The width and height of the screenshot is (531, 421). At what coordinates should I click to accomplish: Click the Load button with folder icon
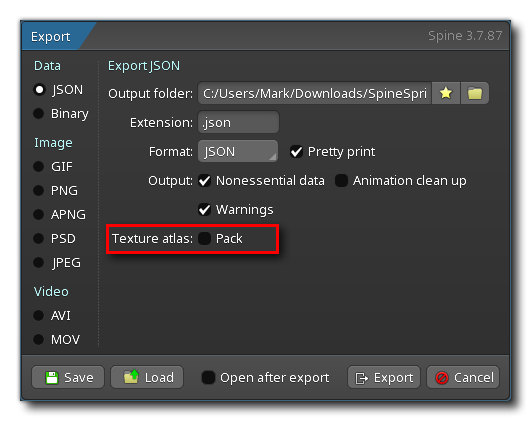147,377
